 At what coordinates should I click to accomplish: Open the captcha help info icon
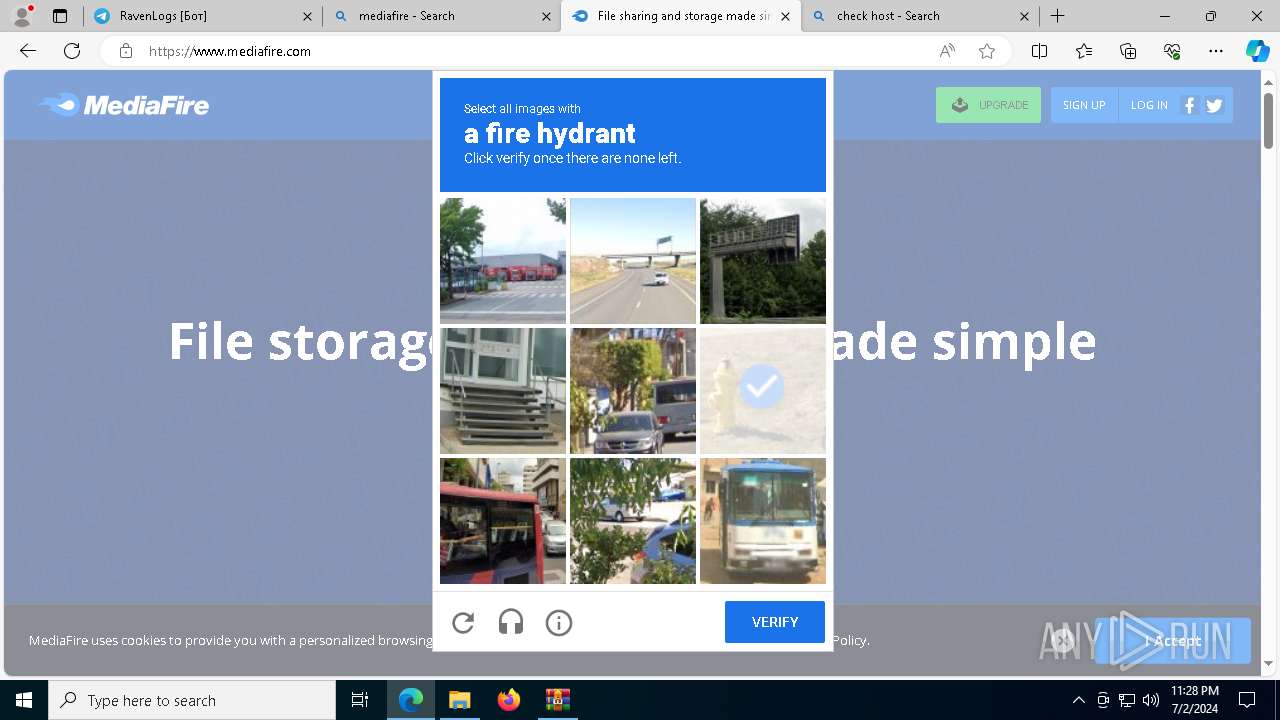click(559, 622)
